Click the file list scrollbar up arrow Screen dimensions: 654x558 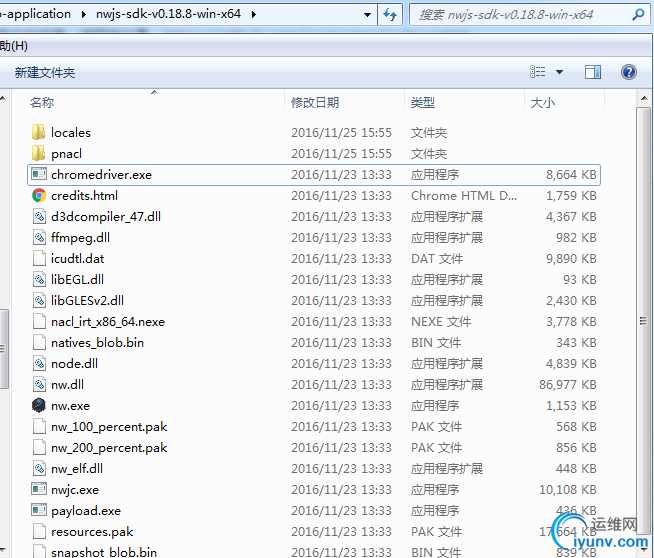(x=644, y=98)
